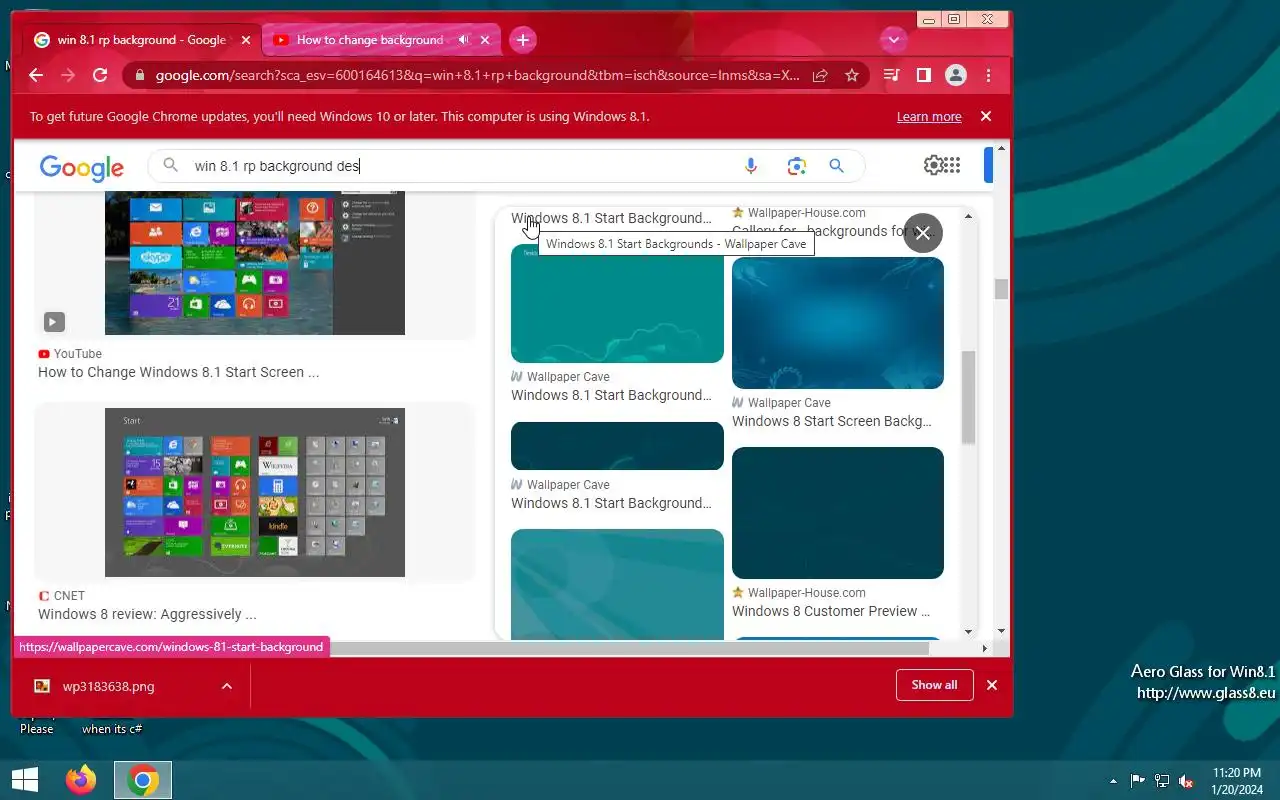The image size is (1280, 800).
Task: Click the video play badge on YouTube result
Action: point(54,322)
